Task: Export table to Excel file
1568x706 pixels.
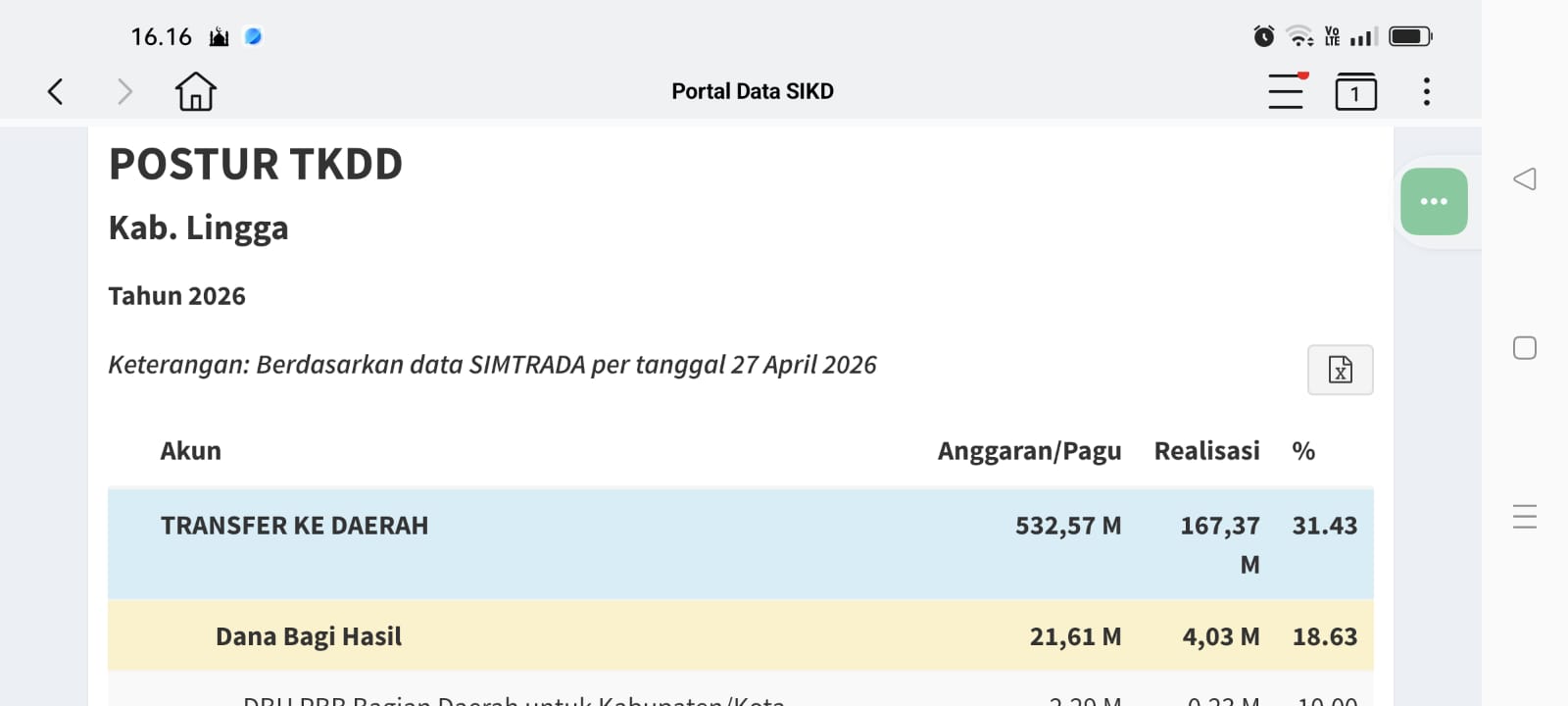Action: [1340, 370]
